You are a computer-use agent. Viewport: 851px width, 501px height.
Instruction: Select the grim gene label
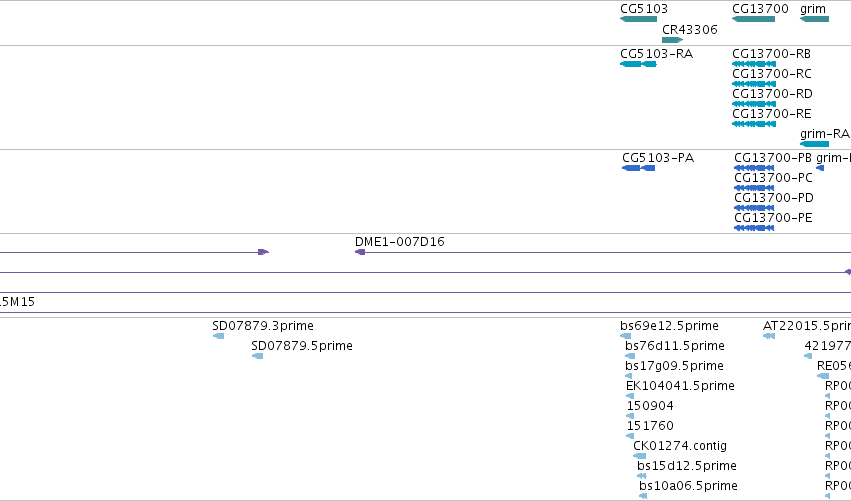pyautogui.click(x=812, y=9)
